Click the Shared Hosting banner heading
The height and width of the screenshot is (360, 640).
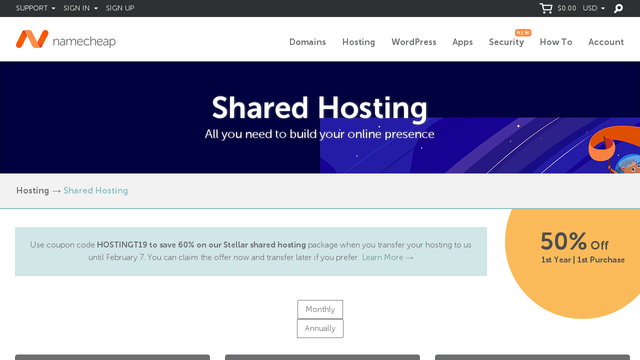pyautogui.click(x=319, y=107)
